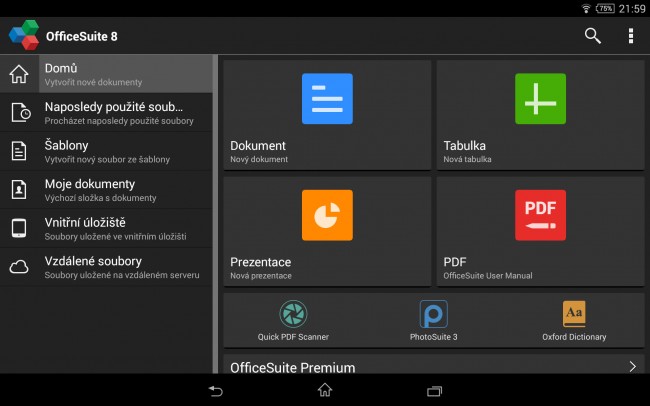Tap the Wi-Fi status icon
This screenshot has width=650, height=406.
click(586, 8)
